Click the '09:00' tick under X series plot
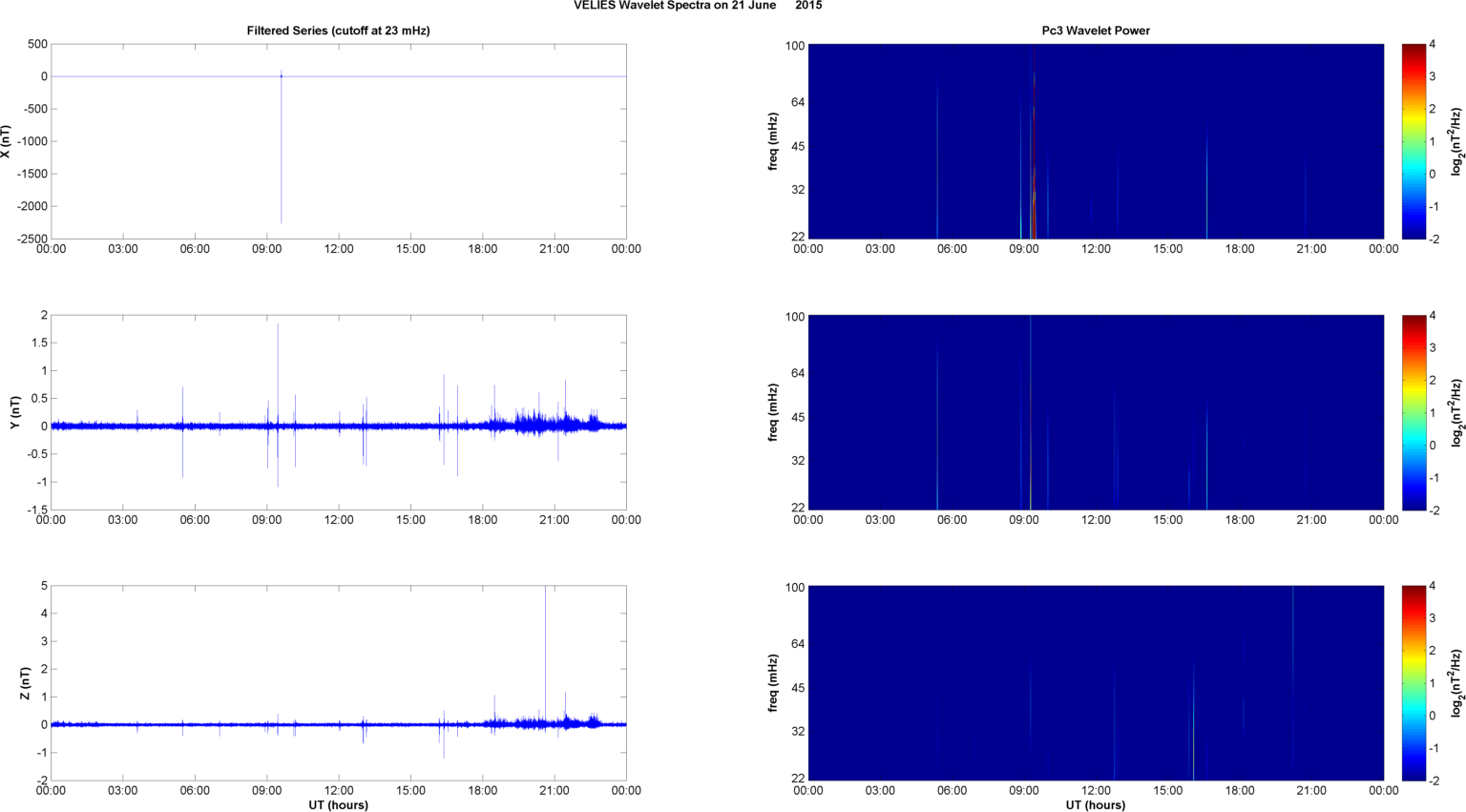Viewport: 1466px width, 812px height. 266,249
